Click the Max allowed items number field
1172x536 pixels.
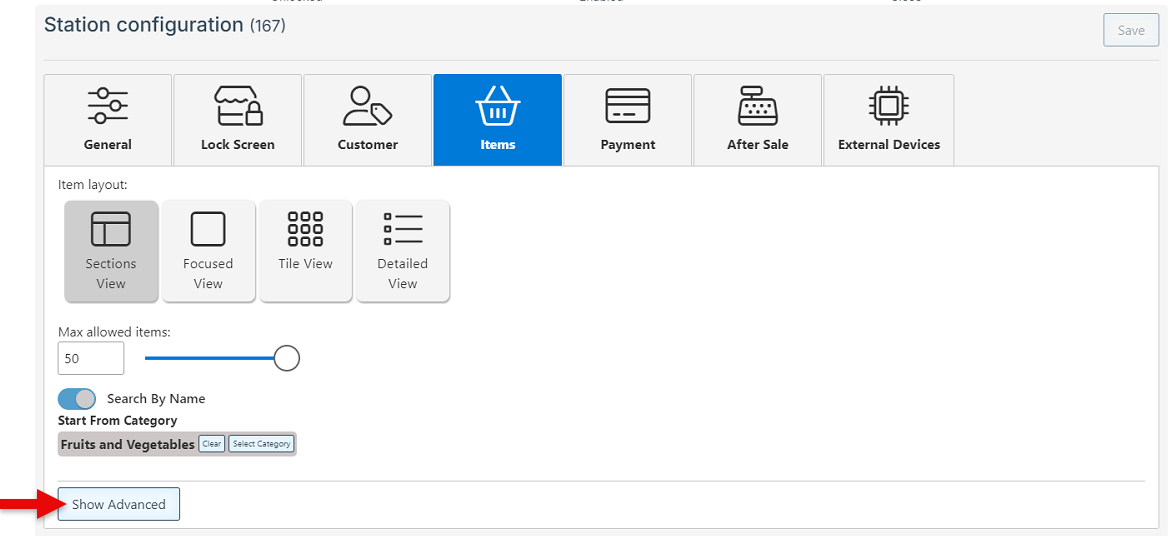(x=91, y=358)
